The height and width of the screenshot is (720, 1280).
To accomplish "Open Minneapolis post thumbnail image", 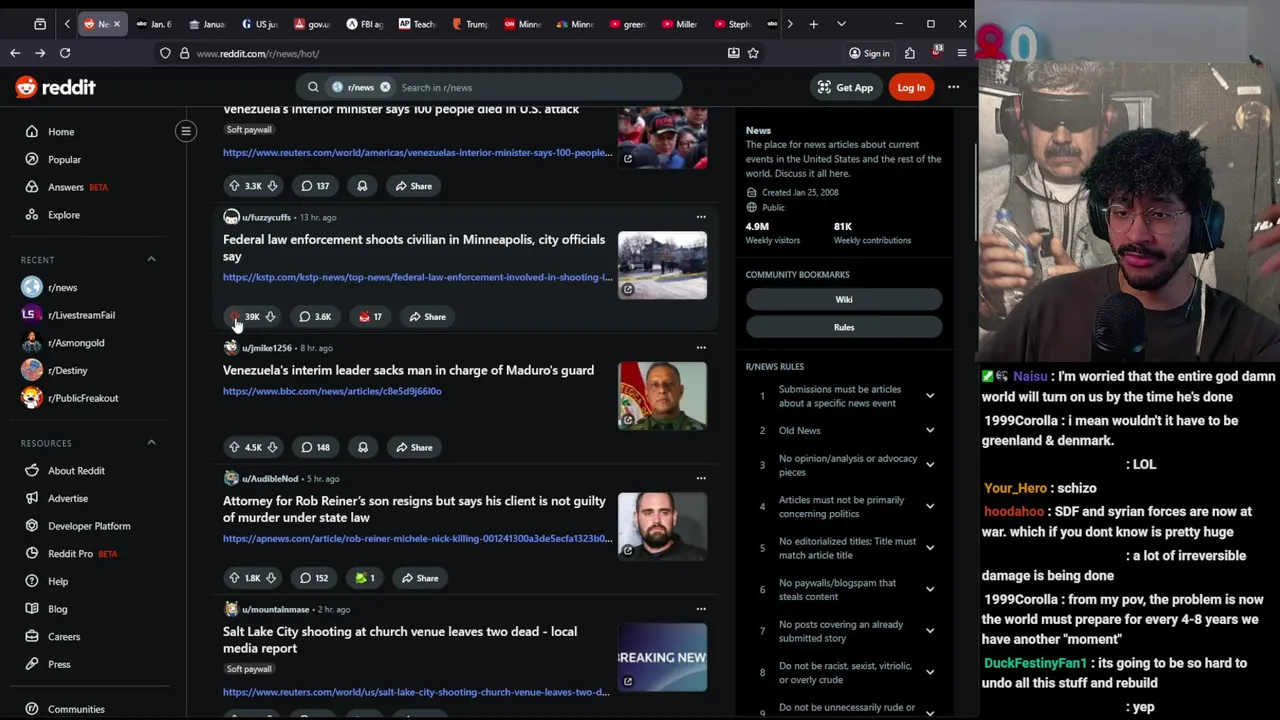I will coord(662,266).
